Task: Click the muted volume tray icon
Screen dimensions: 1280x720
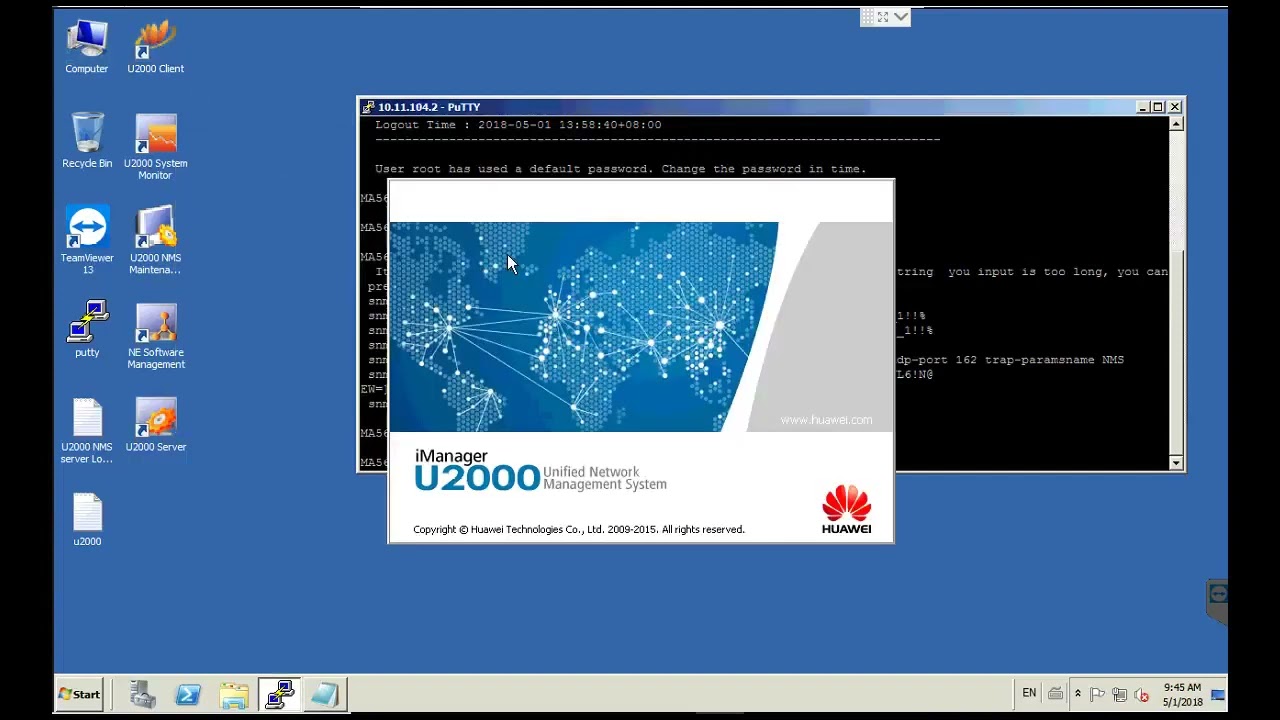Action: point(1141,694)
